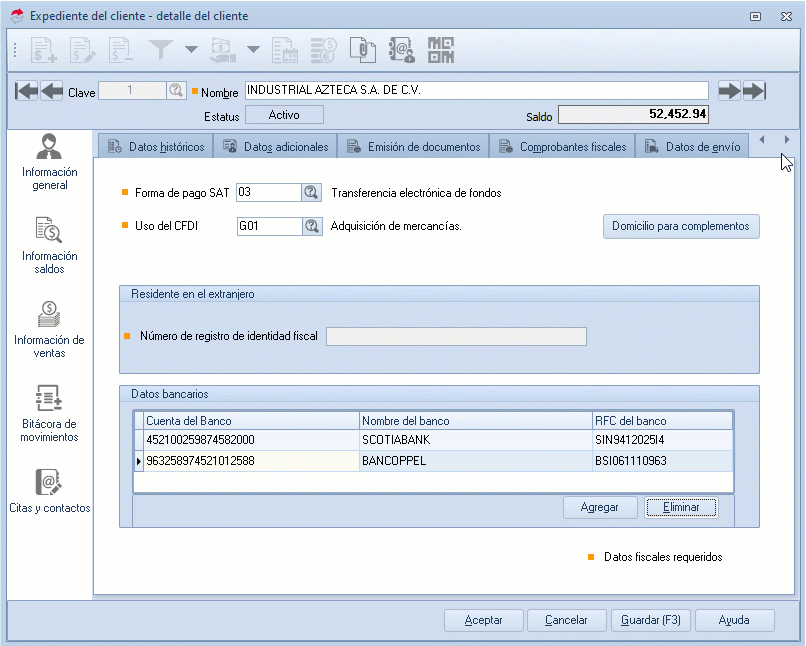
Task: Select account 963258974521012588 cell
Action: point(251,461)
